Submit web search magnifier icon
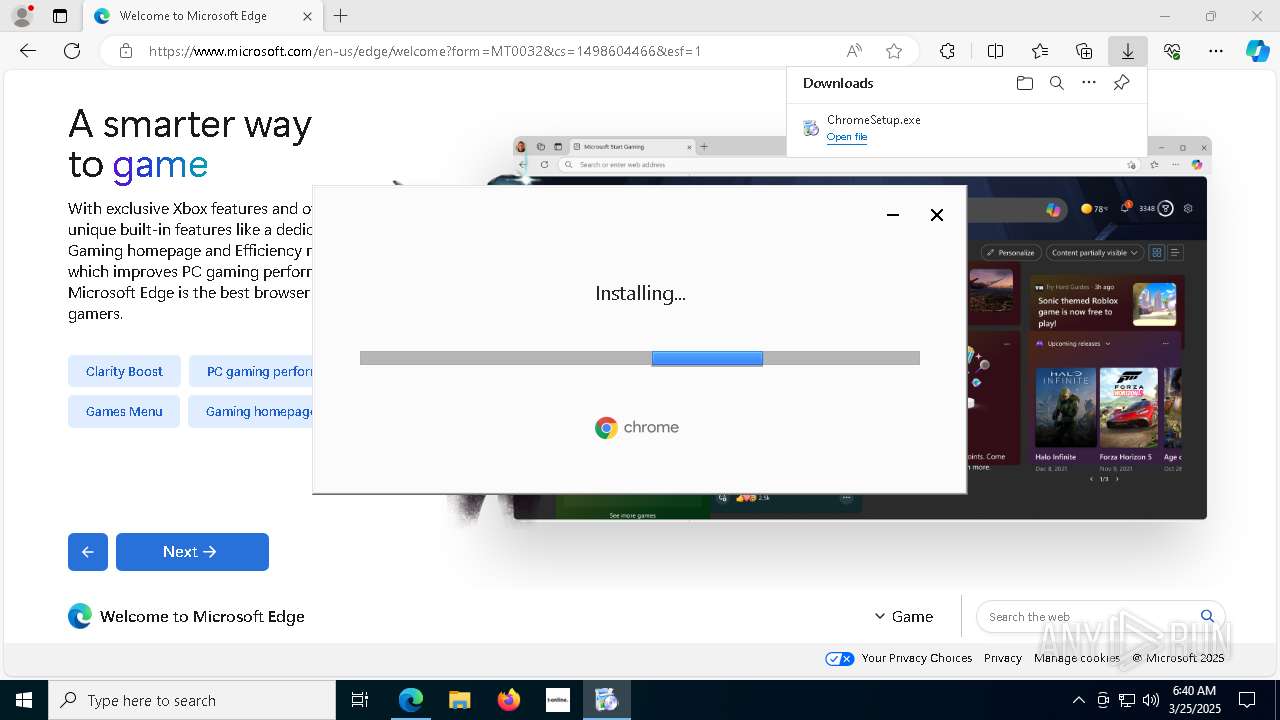Viewport: 1280px width, 720px height. (x=1207, y=616)
